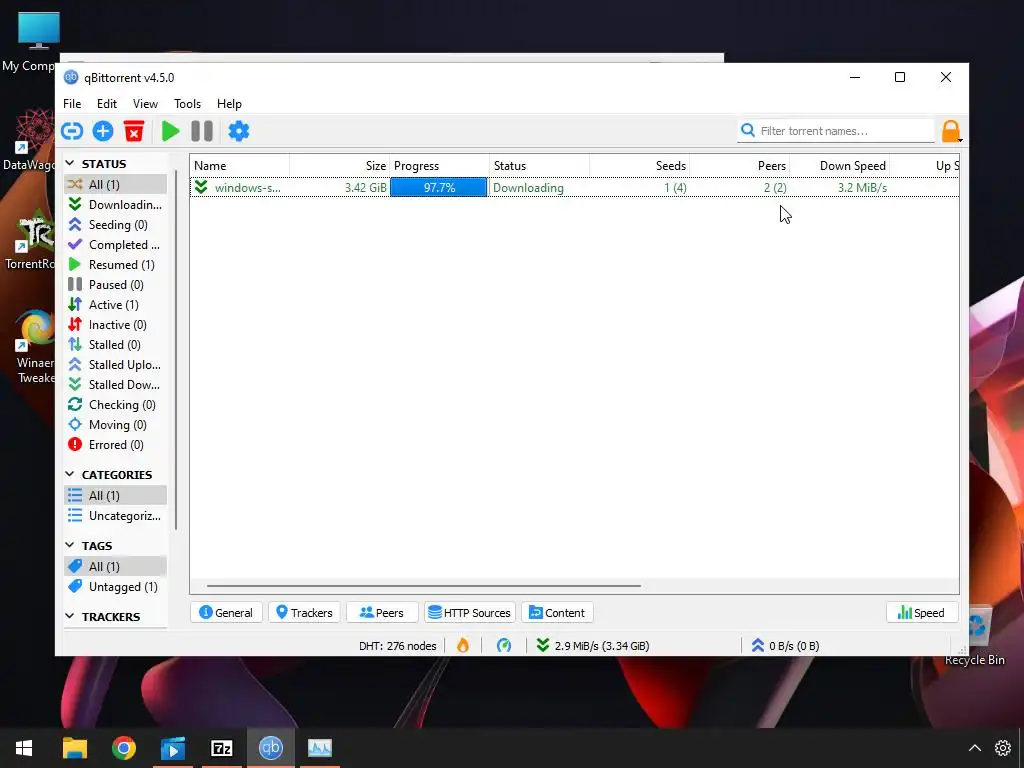Open the Help menu
Image resolution: width=1024 pixels, height=768 pixels.
pyautogui.click(x=229, y=104)
